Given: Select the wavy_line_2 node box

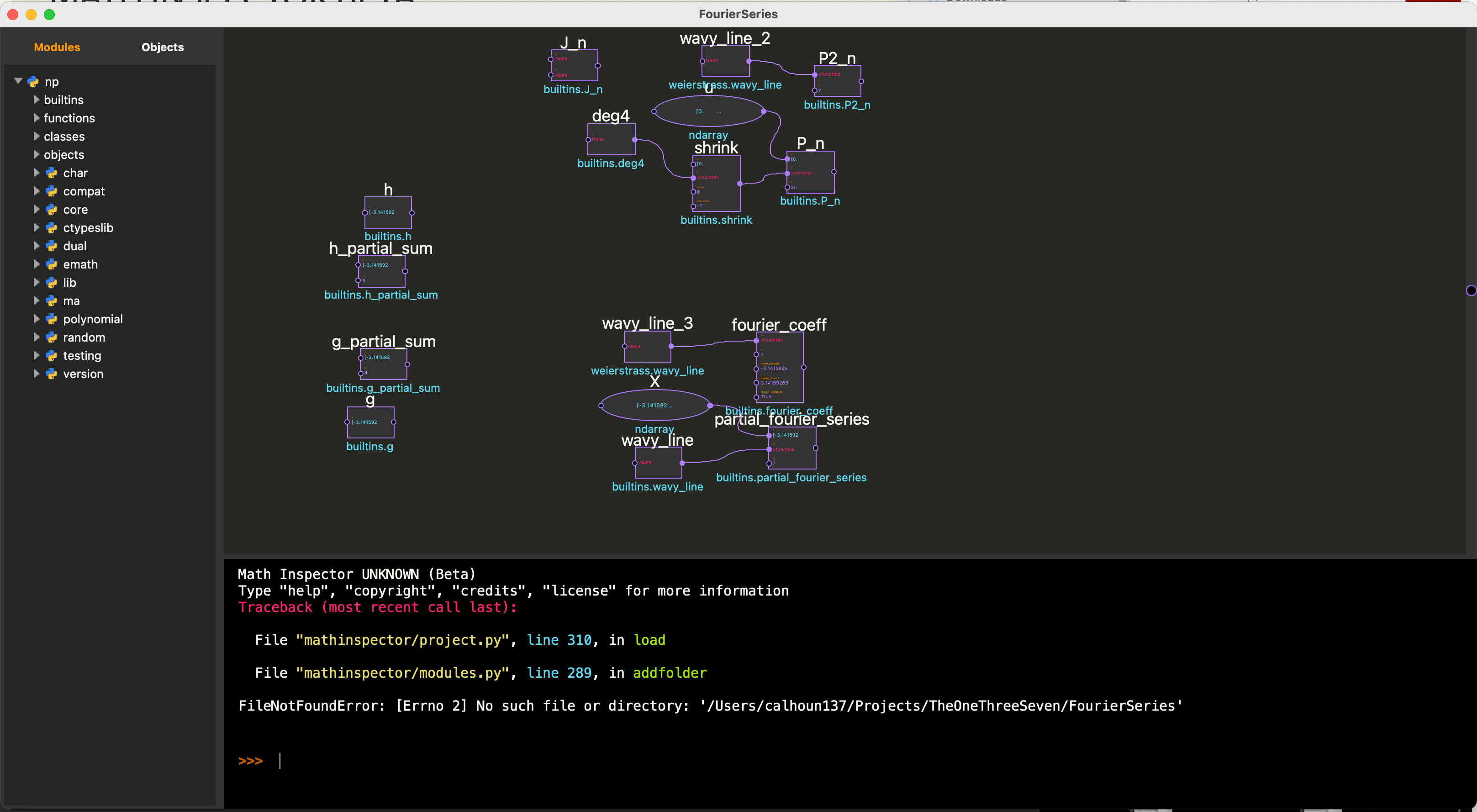Looking at the screenshot, I should click(x=725, y=61).
